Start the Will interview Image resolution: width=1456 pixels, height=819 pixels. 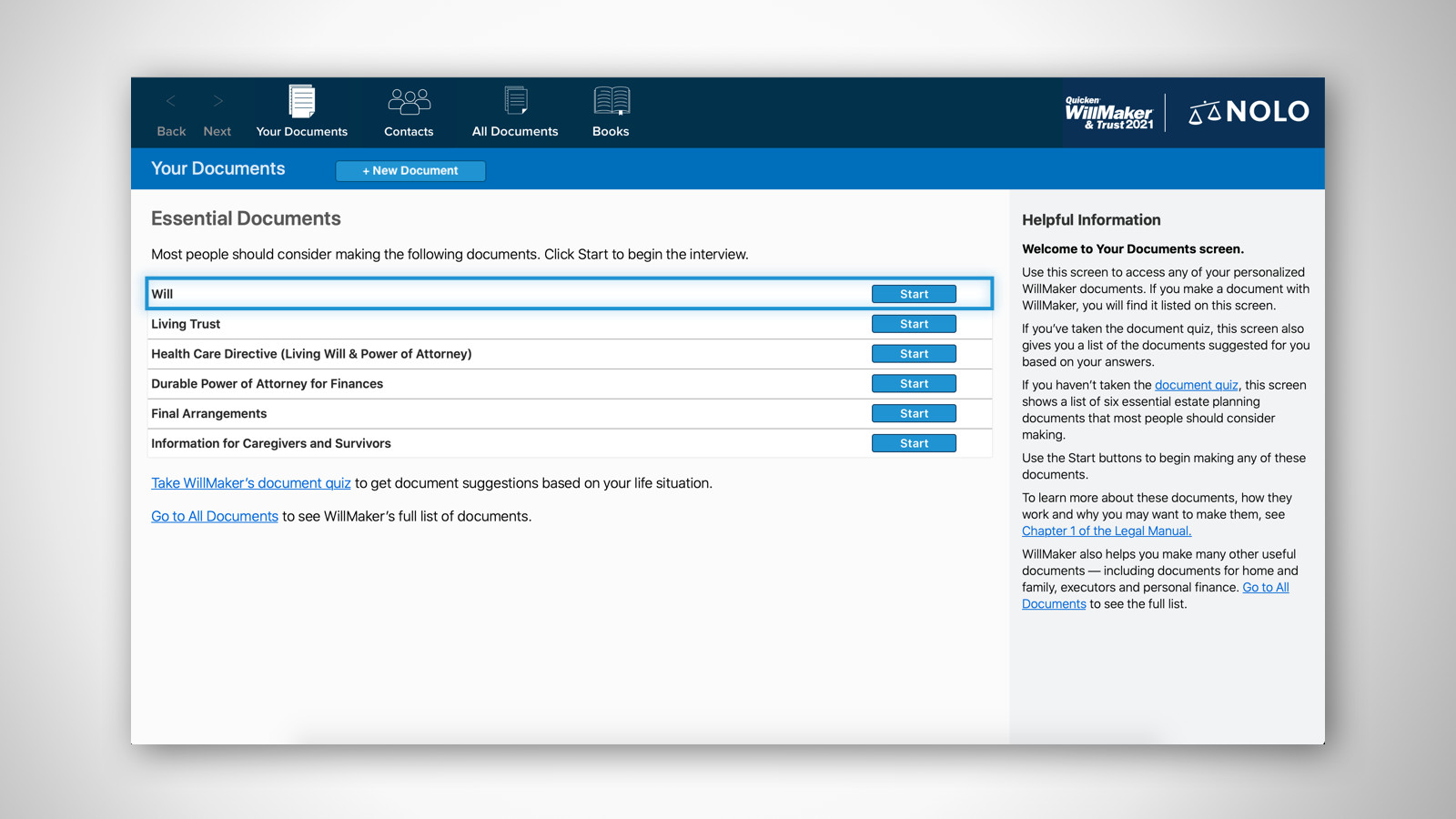914,293
